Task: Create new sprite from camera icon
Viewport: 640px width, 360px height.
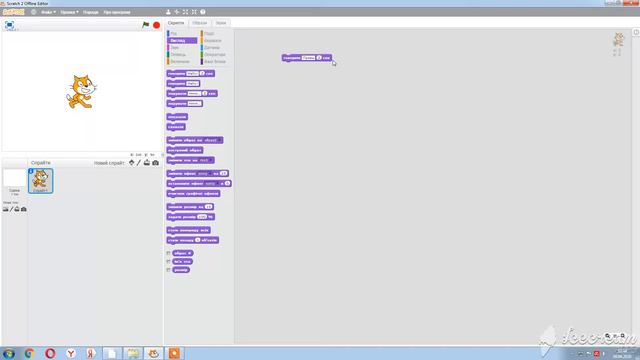Action: click(156, 162)
